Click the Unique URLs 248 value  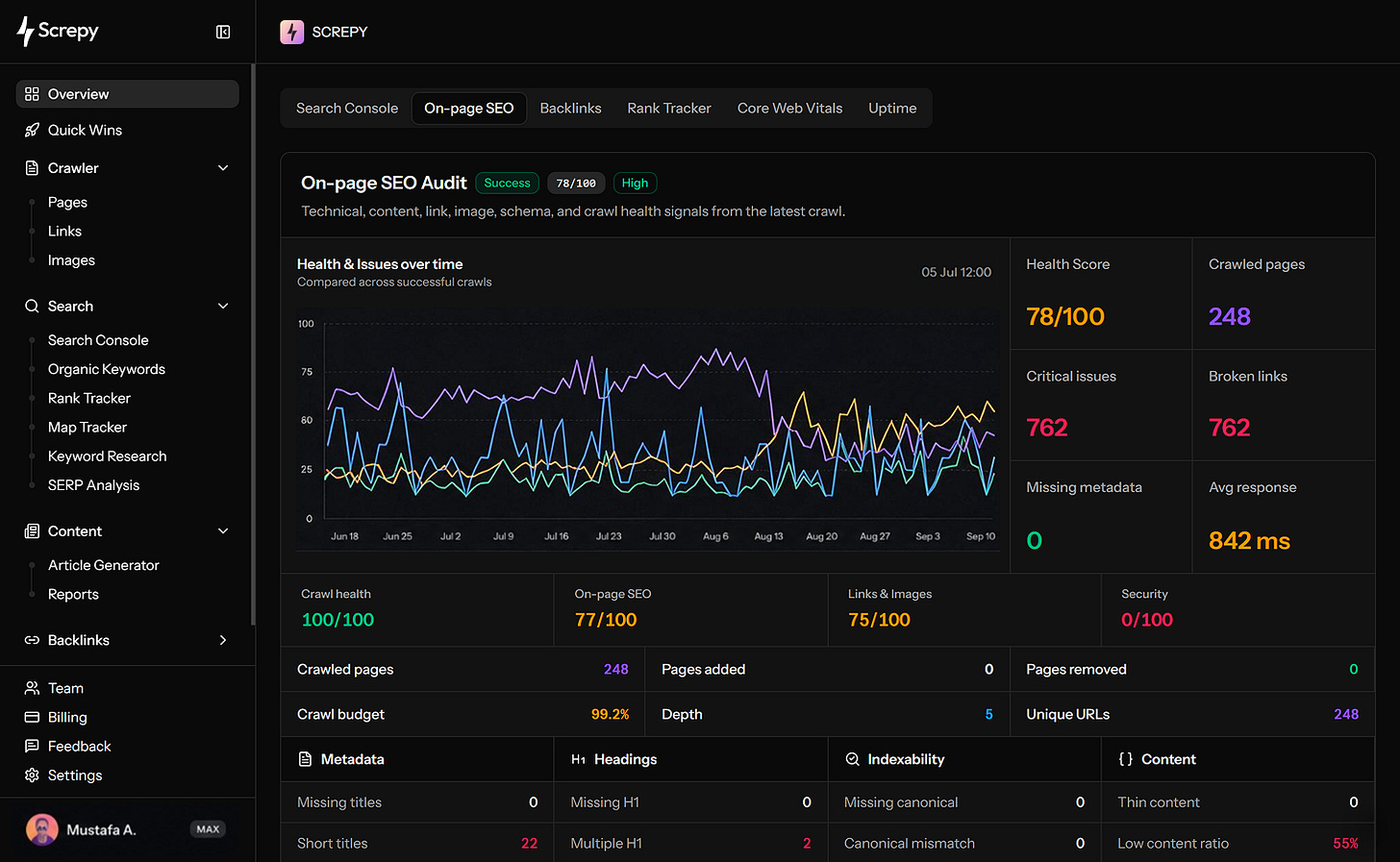[x=1346, y=714]
